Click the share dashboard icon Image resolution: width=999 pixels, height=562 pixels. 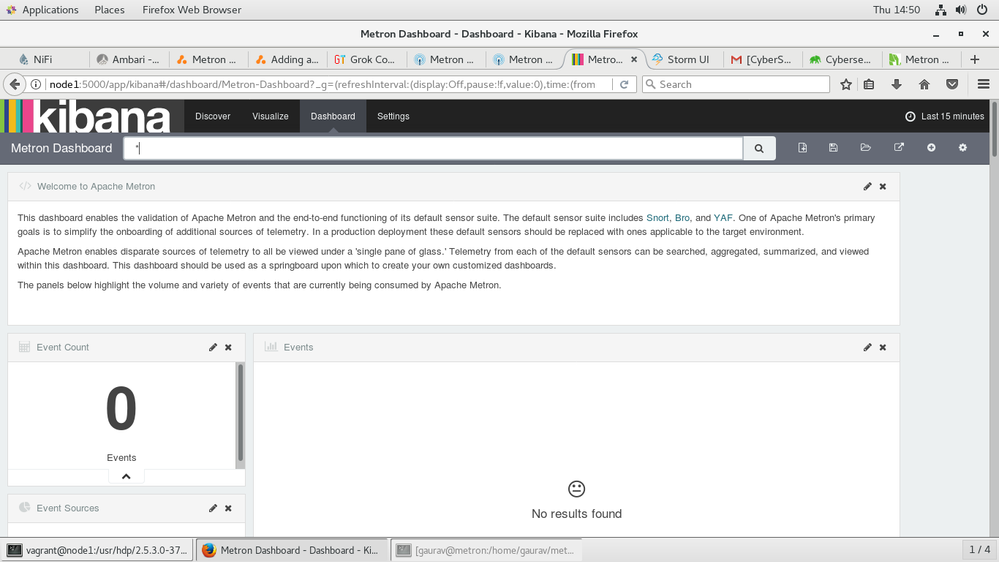pyautogui.click(x=899, y=148)
